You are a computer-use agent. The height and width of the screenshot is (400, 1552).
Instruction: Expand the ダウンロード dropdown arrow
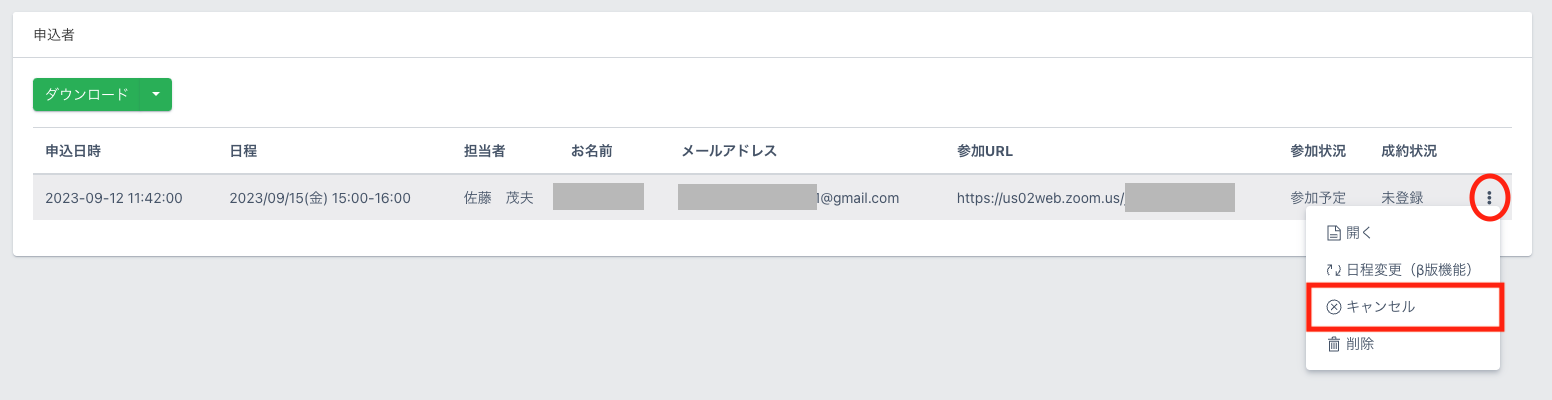156,95
